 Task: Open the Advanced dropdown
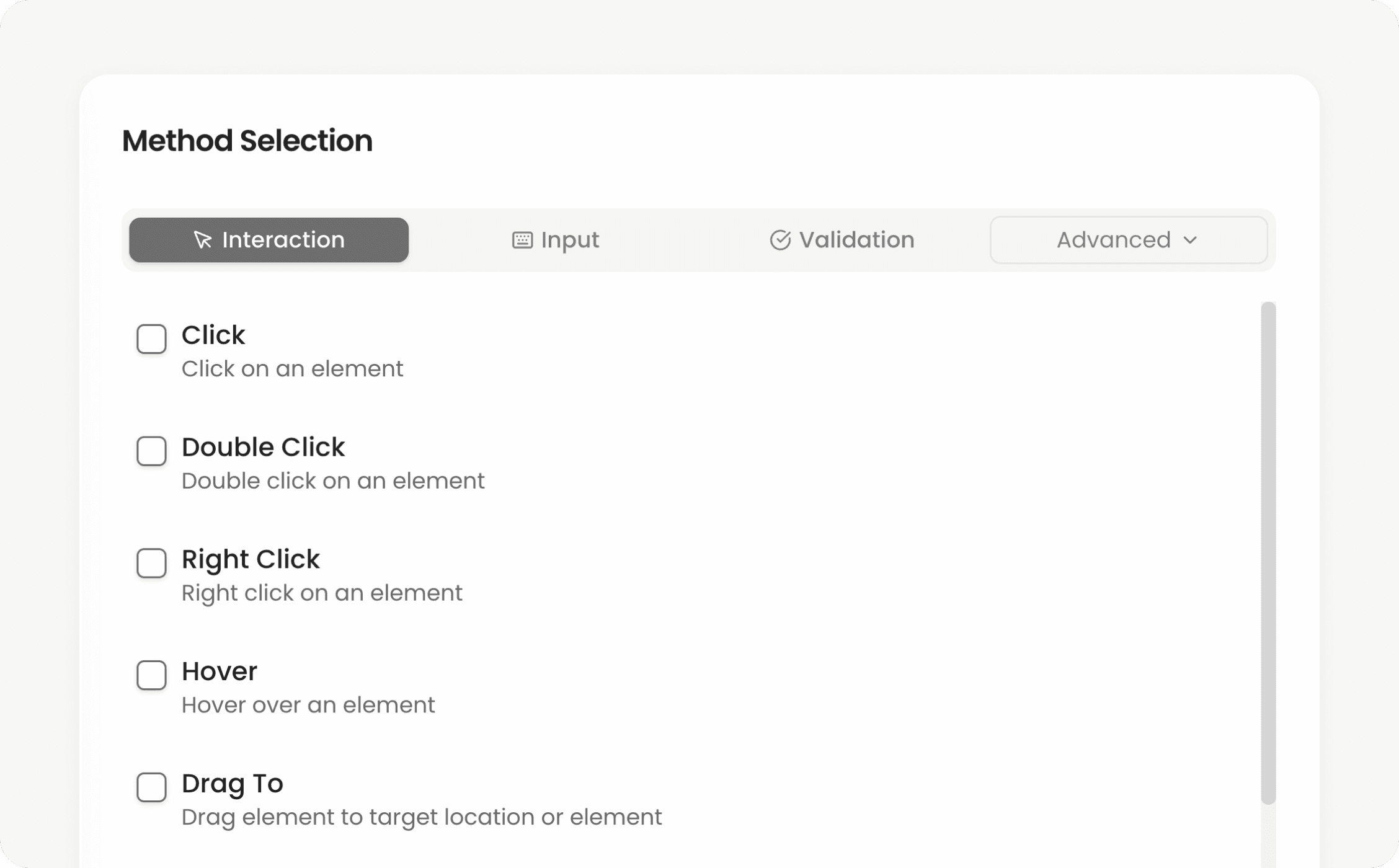pyautogui.click(x=1128, y=240)
